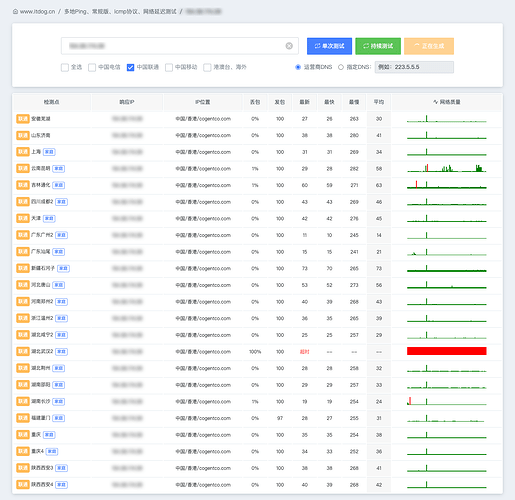Select the 湖北荆州 node name
This screenshot has height=500, width=515.
[41, 368]
